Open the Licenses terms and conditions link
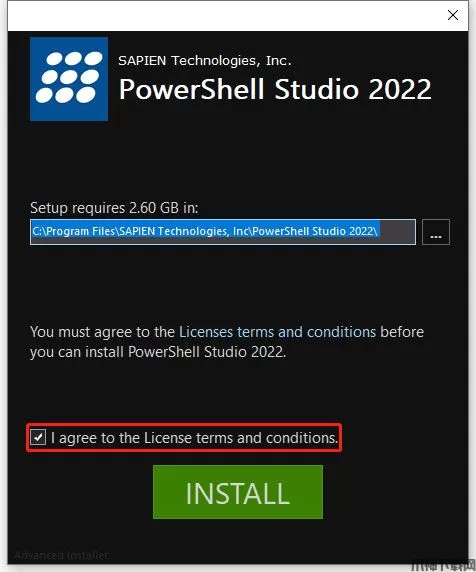Screen dimensions: 476x572 (277, 332)
